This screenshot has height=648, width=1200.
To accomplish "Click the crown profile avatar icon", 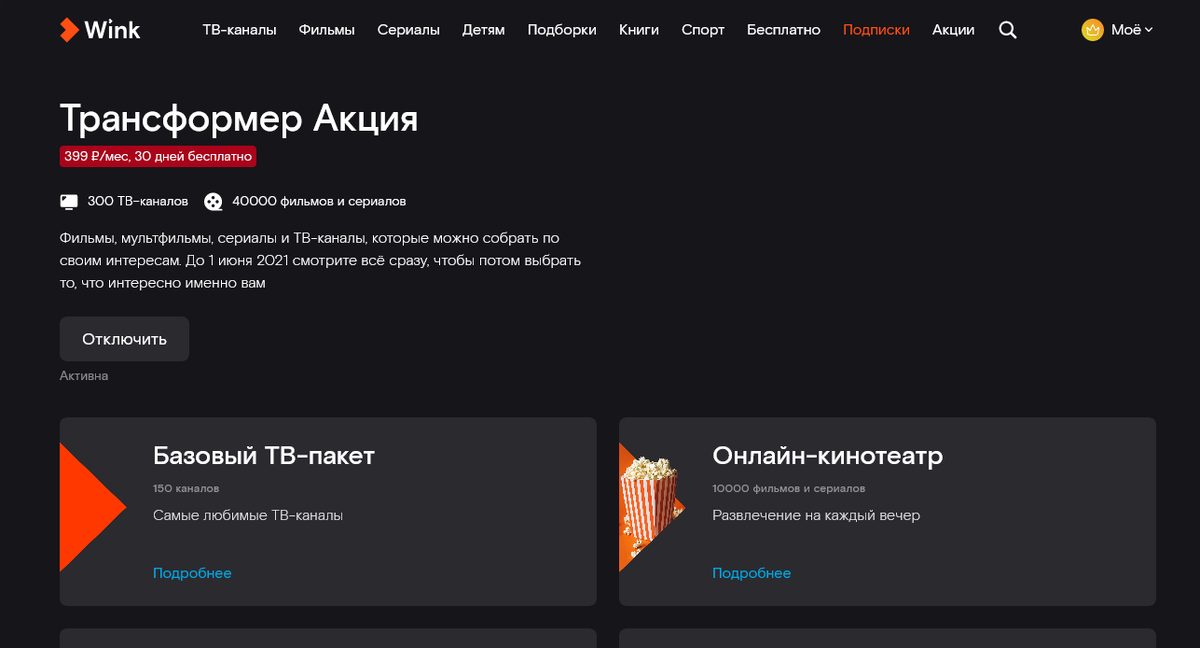I will [1092, 30].
